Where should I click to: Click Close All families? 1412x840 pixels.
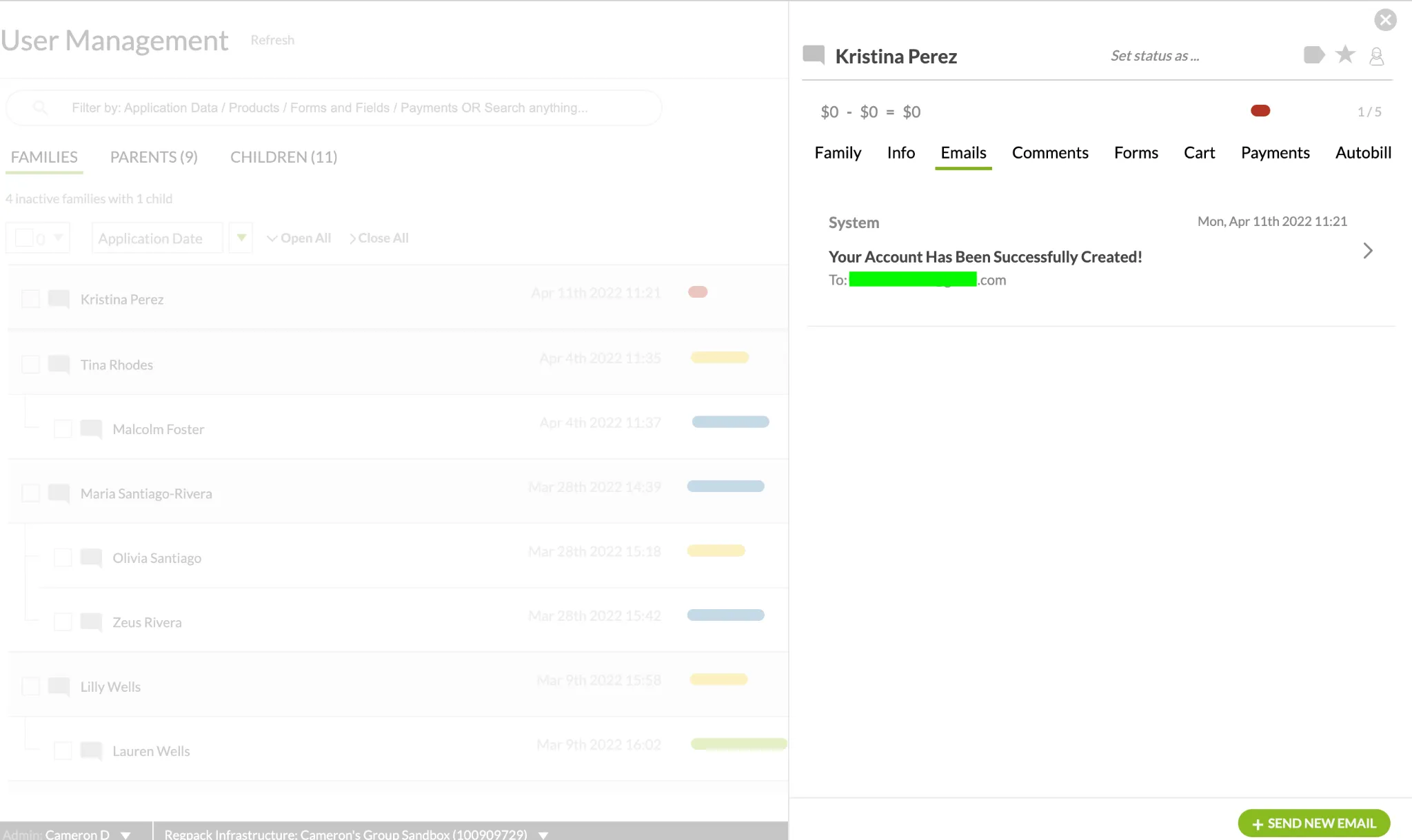(379, 238)
